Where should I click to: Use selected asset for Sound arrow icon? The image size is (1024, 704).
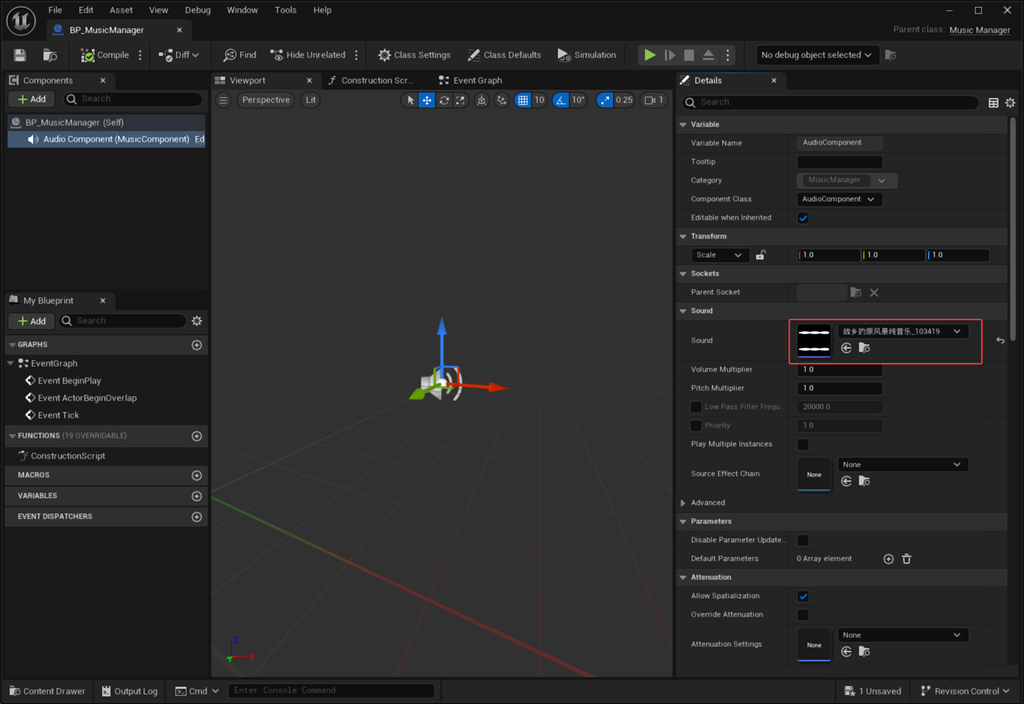[846, 348]
